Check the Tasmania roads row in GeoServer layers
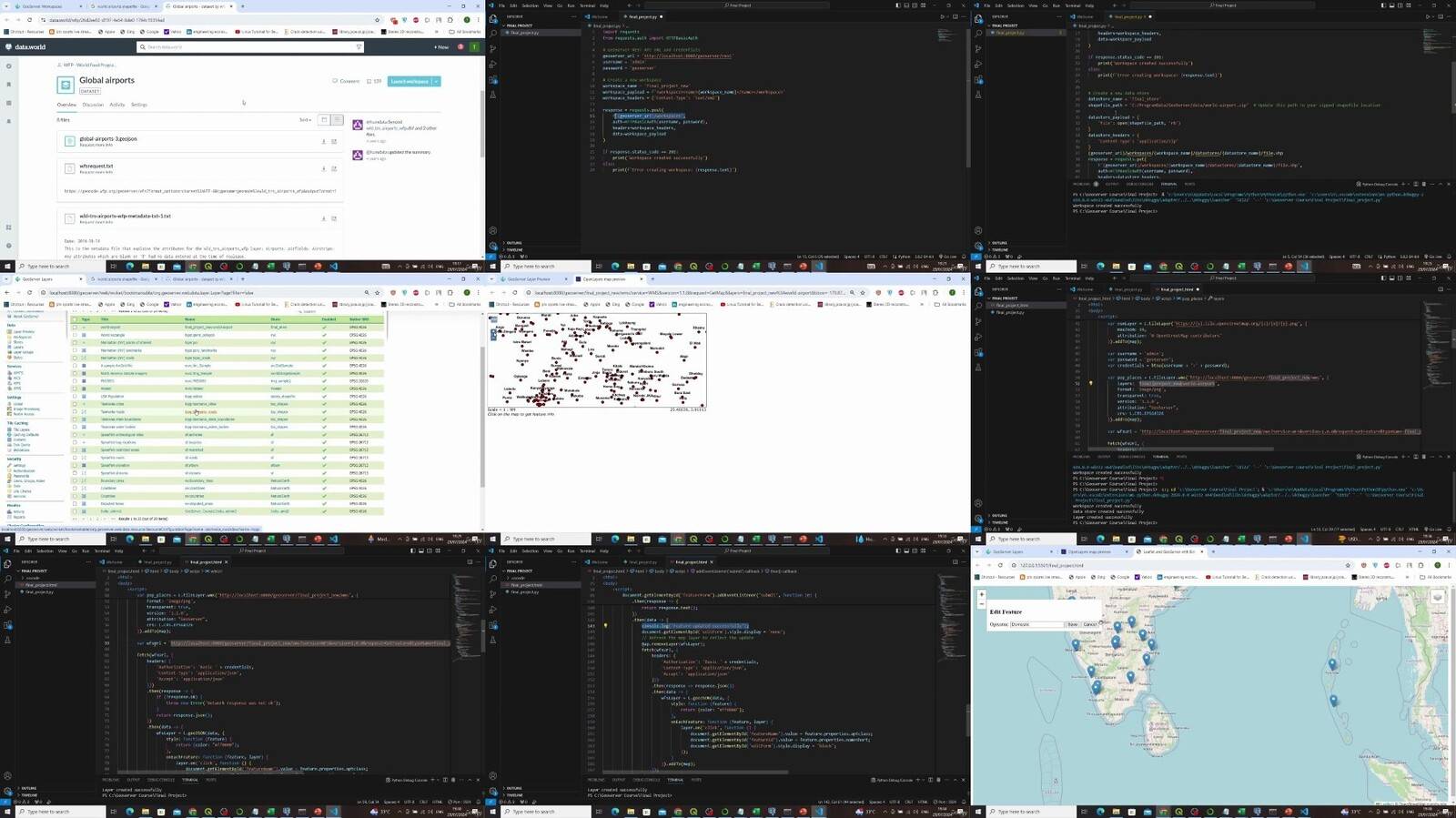Viewport: 1456px width, 818px height. (x=76, y=412)
